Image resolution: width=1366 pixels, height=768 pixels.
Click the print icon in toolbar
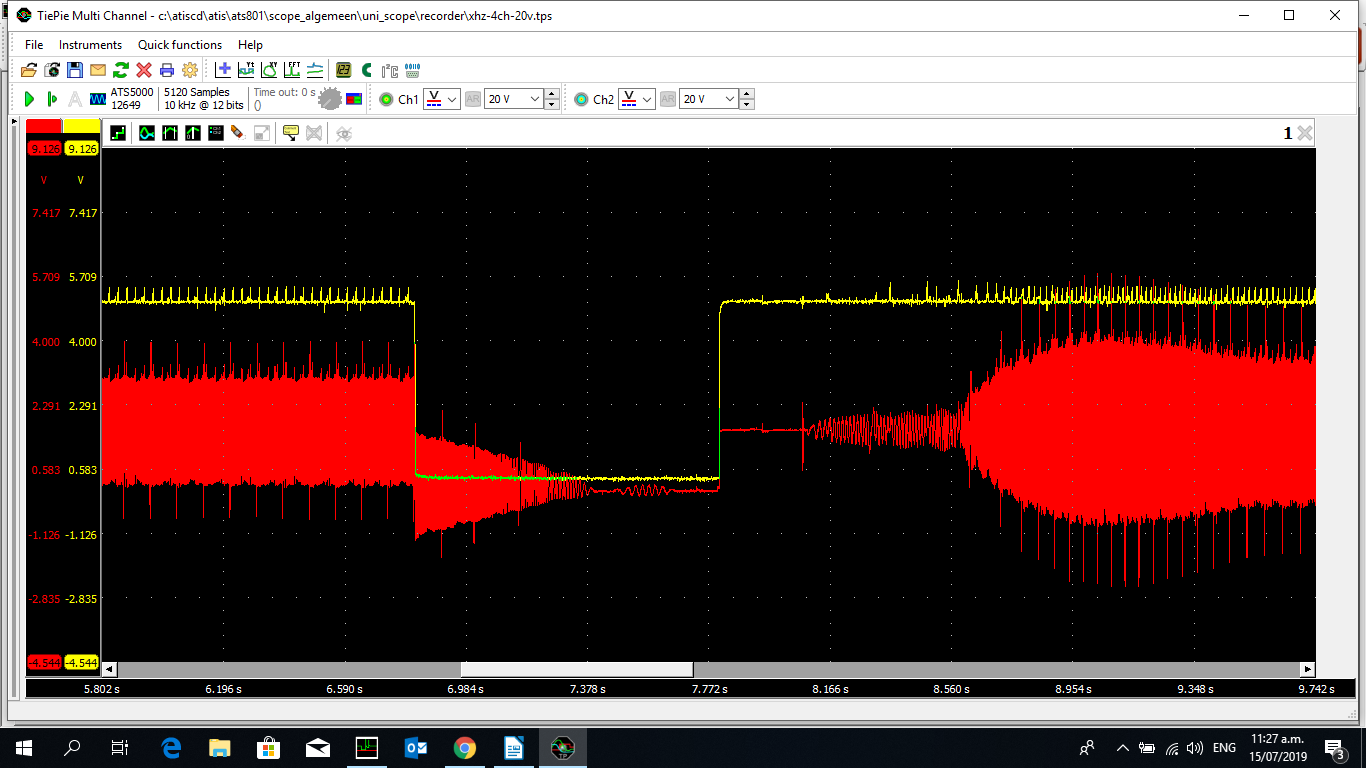[x=167, y=70]
